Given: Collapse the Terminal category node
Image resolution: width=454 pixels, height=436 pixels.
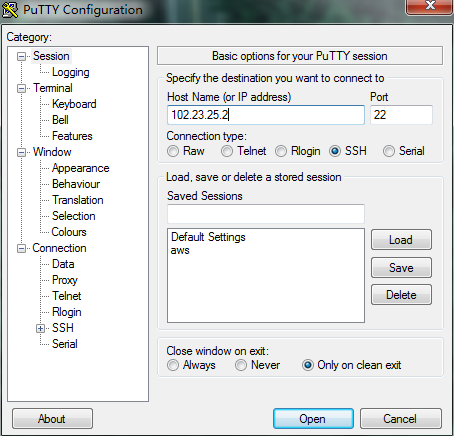Looking at the screenshot, I should tap(21, 88).
